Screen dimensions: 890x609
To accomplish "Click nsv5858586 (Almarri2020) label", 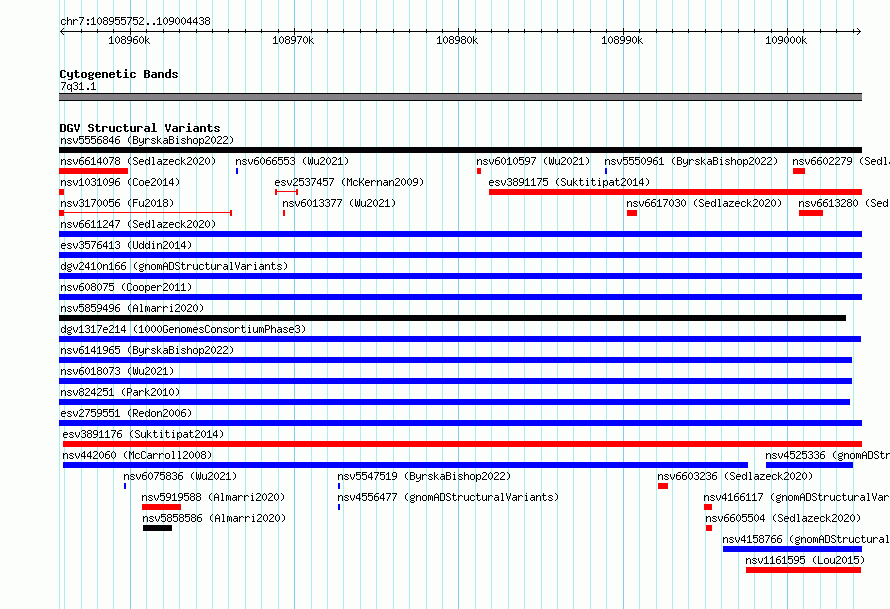I will [x=214, y=518].
